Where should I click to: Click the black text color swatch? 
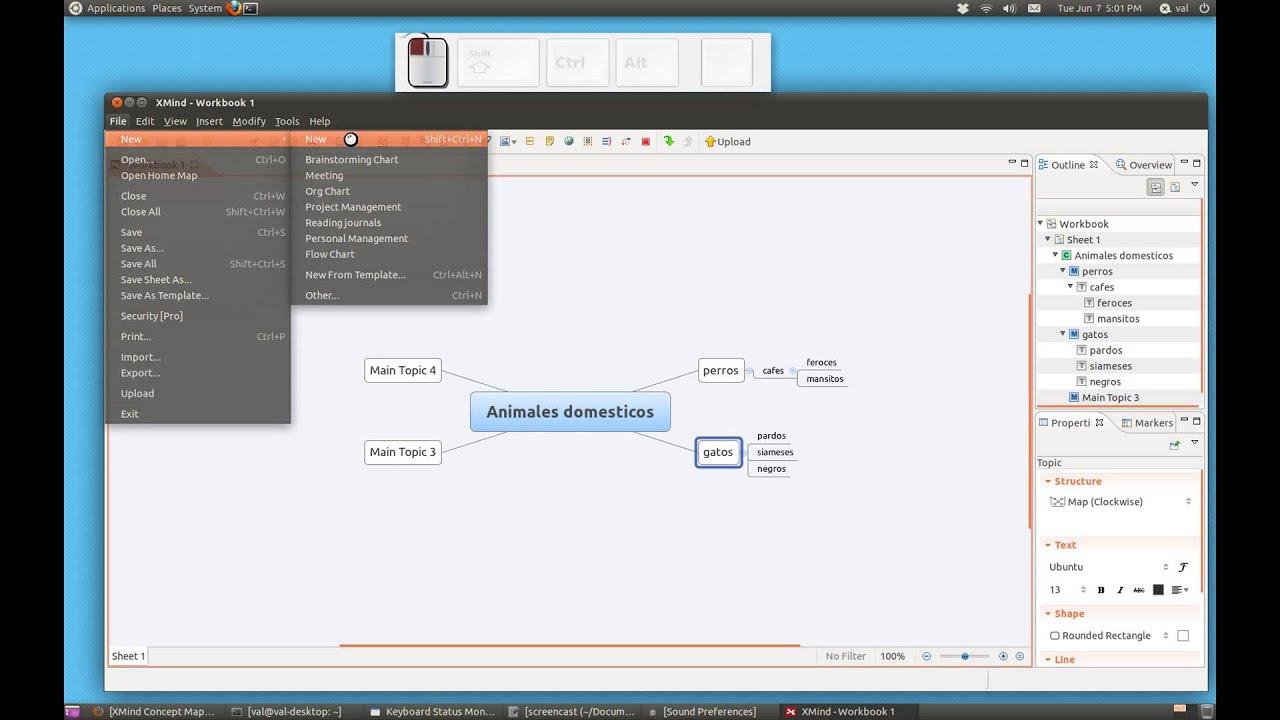pos(1158,590)
